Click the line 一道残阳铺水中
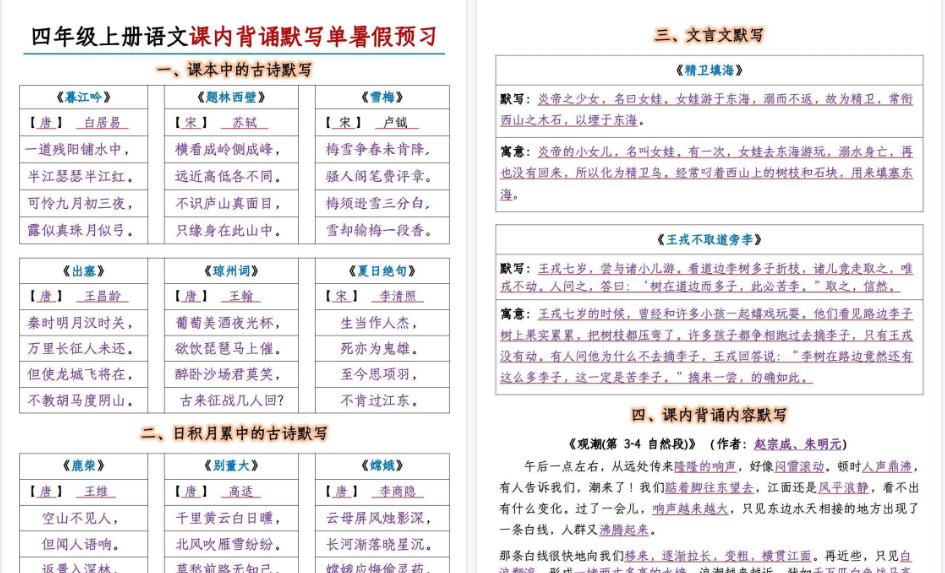This screenshot has height=573, width=945. click(78, 149)
